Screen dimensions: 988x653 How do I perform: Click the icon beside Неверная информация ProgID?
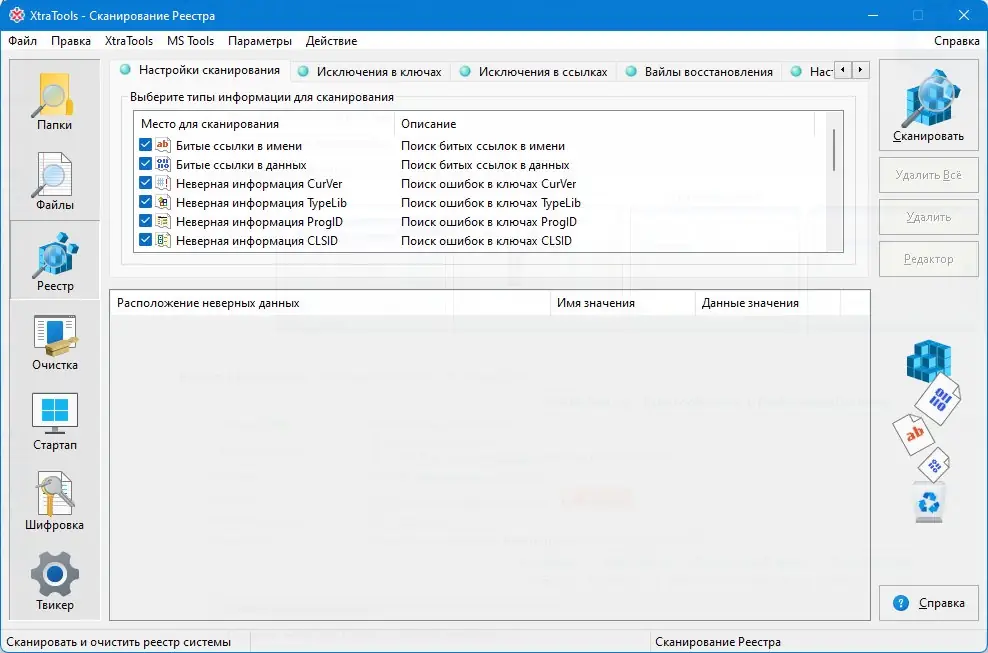(x=163, y=221)
